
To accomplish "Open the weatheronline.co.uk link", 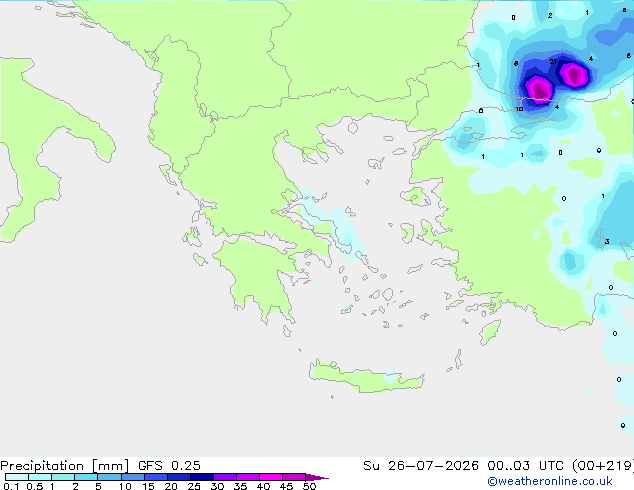I will coord(550,482).
